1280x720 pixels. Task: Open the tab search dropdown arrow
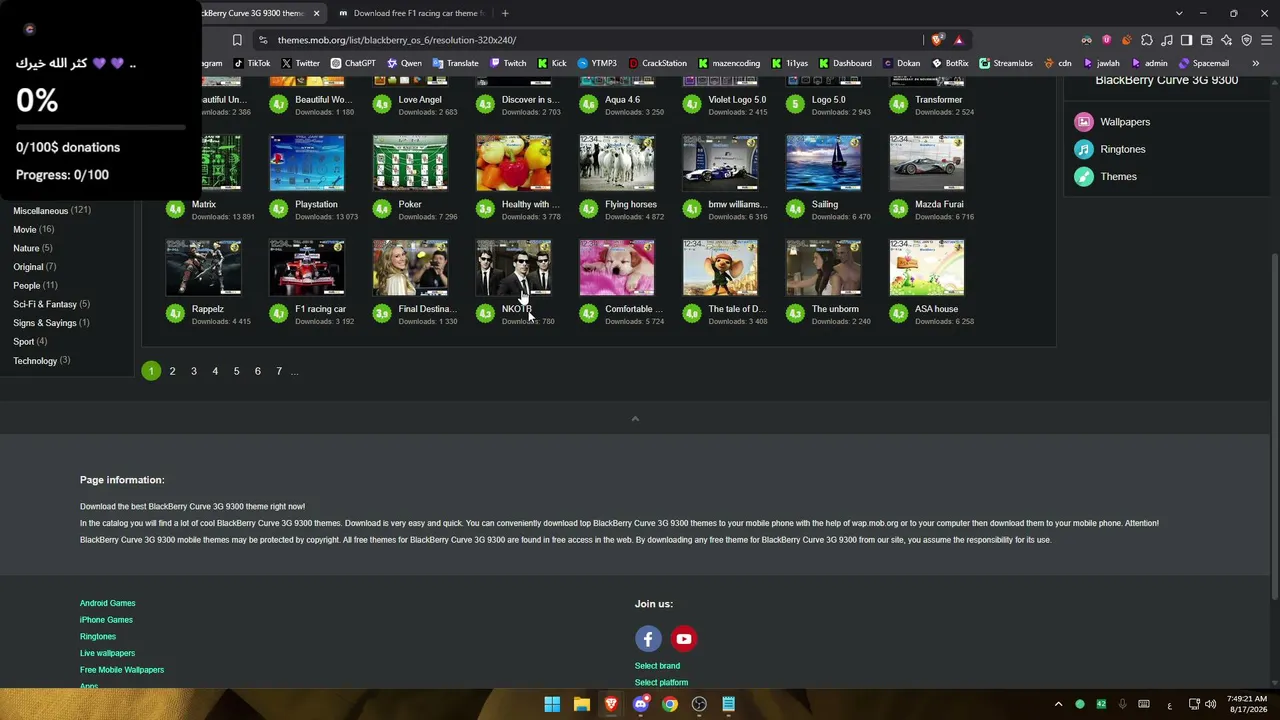click(1179, 13)
